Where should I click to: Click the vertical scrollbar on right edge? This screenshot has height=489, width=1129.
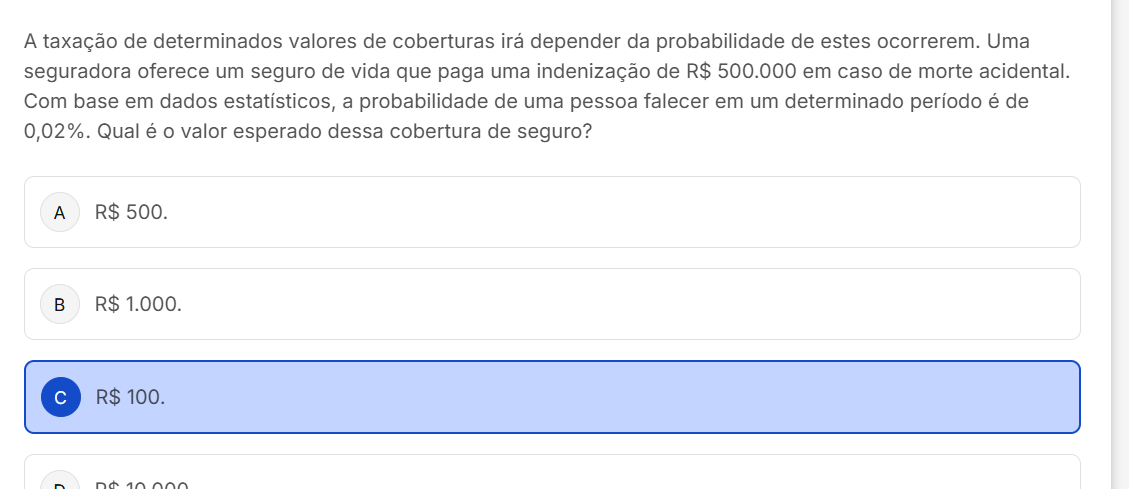pos(1120,240)
